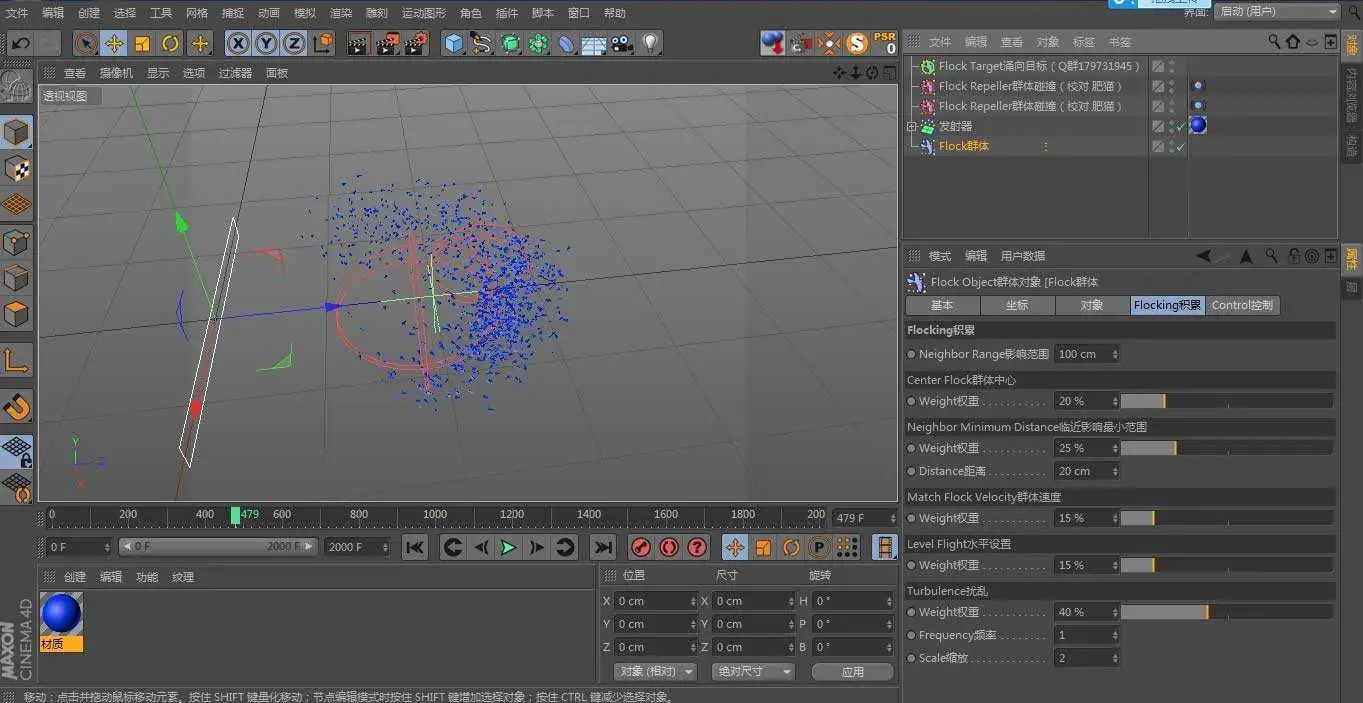Adjust Turbulence weight slider

tap(1227, 612)
